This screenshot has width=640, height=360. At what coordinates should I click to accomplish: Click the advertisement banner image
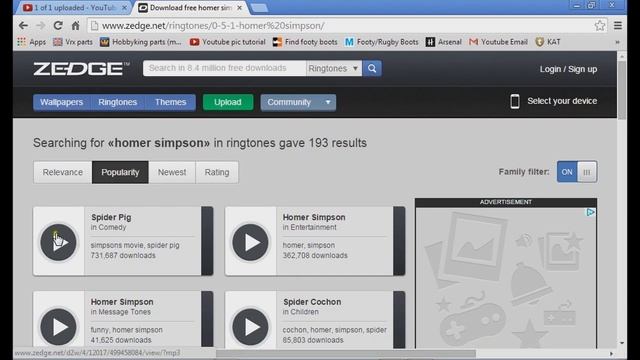point(506,278)
